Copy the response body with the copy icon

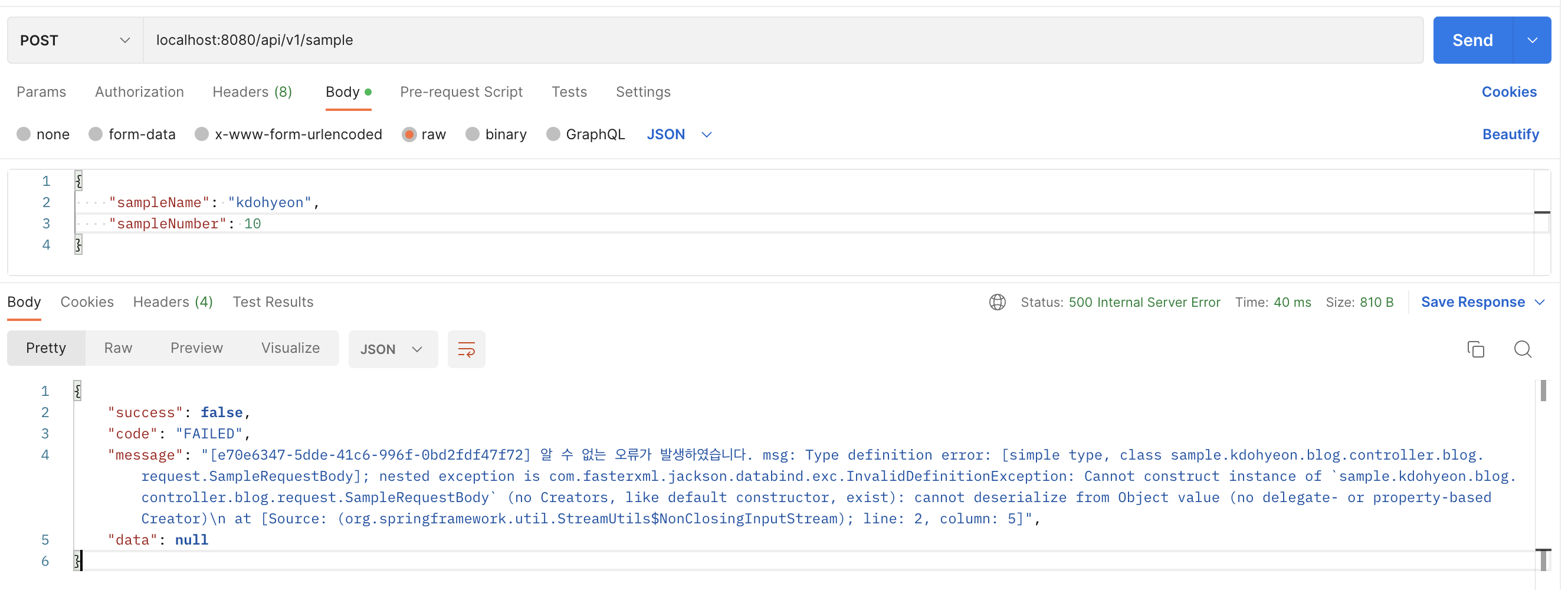coord(1475,349)
